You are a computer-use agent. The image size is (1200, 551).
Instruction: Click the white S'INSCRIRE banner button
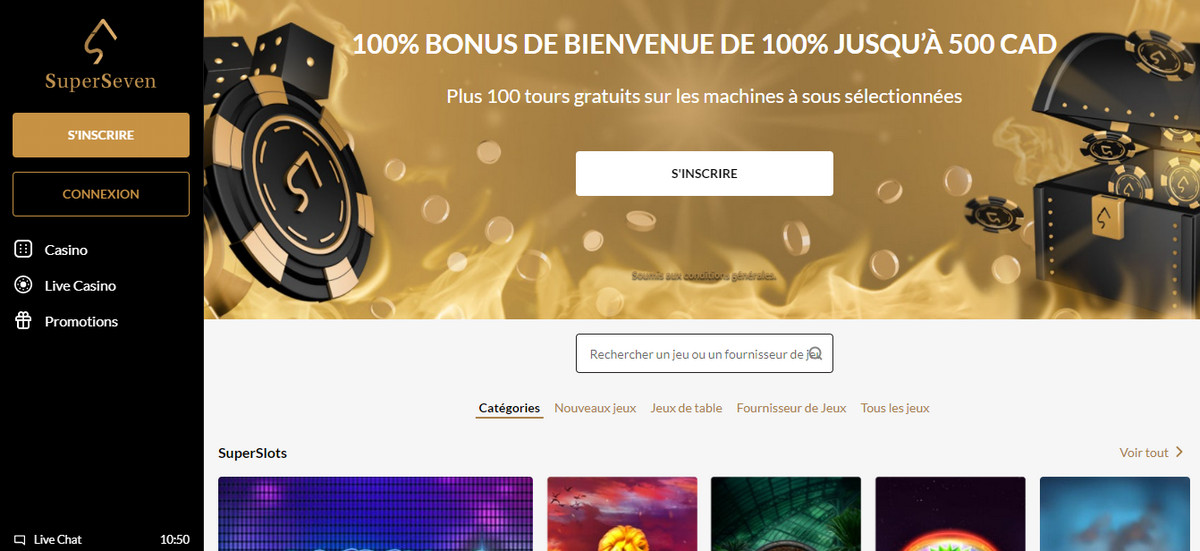click(704, 173)
